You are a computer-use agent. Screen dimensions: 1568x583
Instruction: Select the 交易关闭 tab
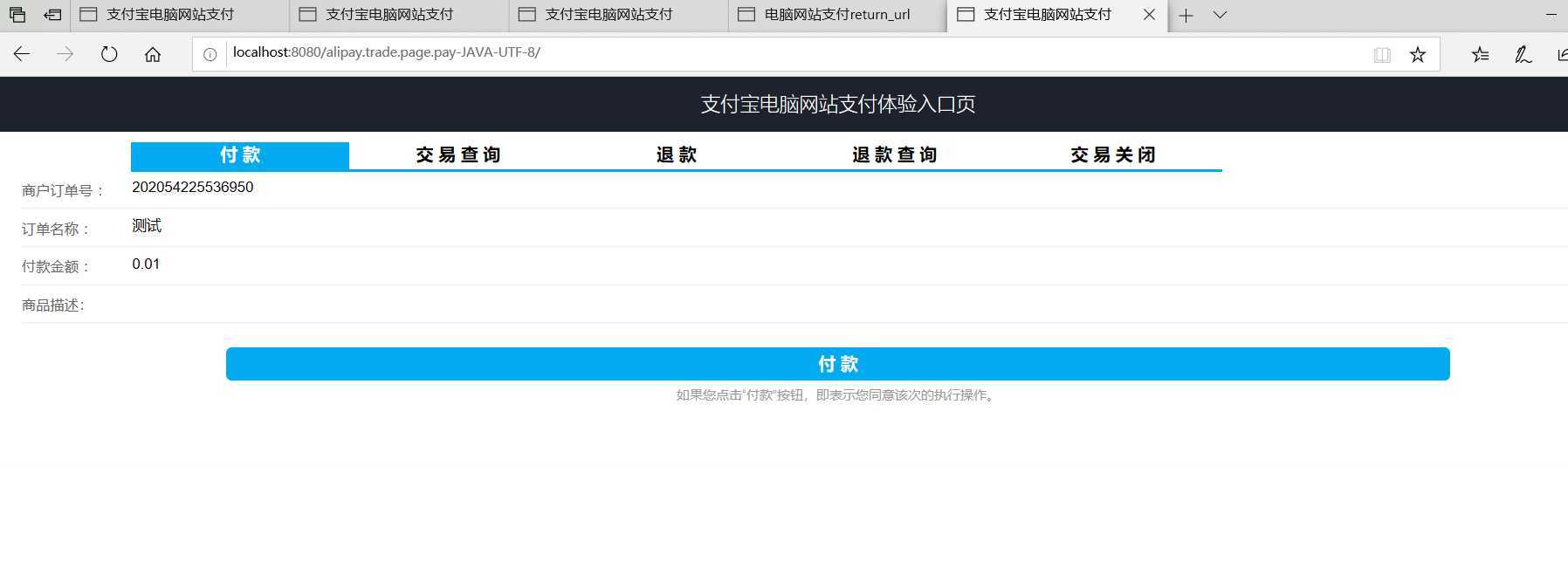pyautogui.click(x=1113, y=155)
